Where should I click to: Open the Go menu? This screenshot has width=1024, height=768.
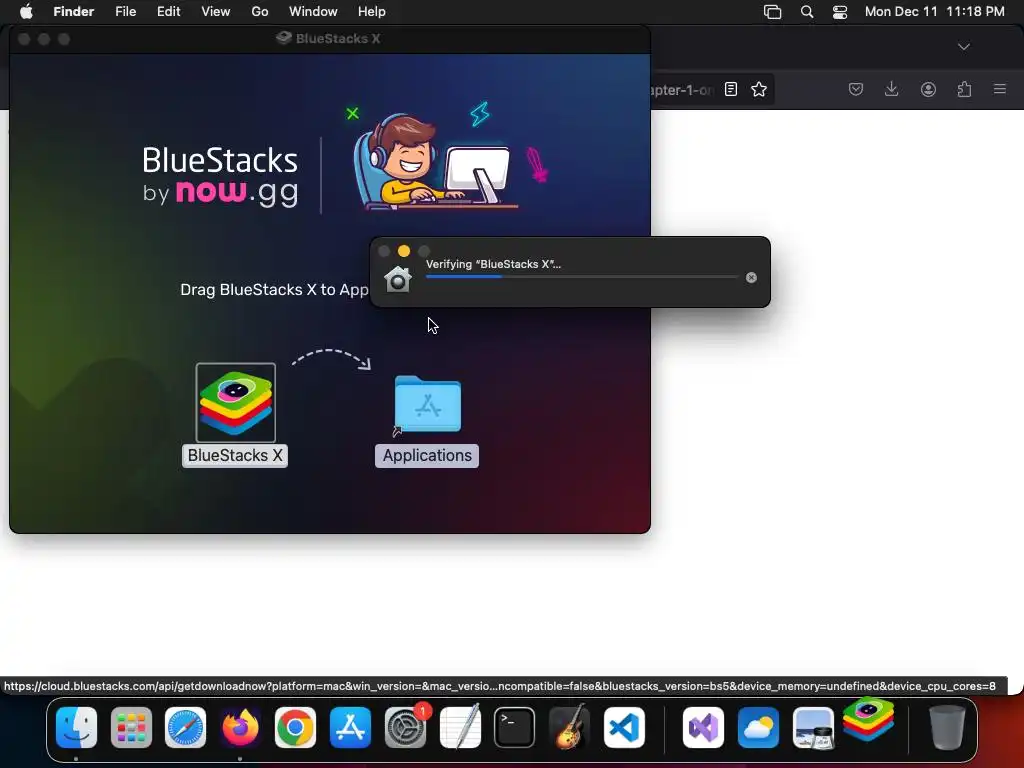click(x=260, y=12)
